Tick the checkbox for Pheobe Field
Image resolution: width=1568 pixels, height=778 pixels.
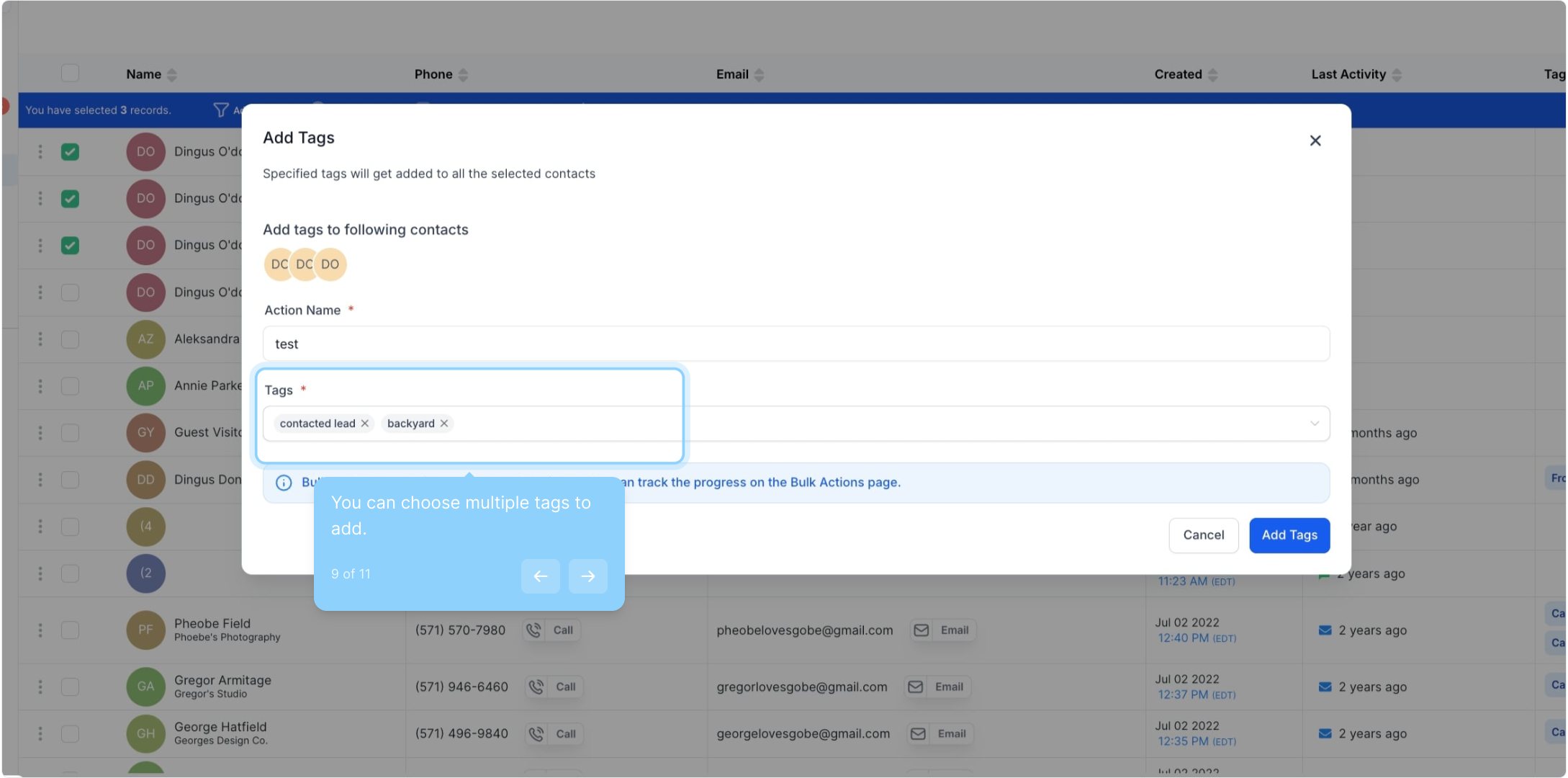coord(70,630)
